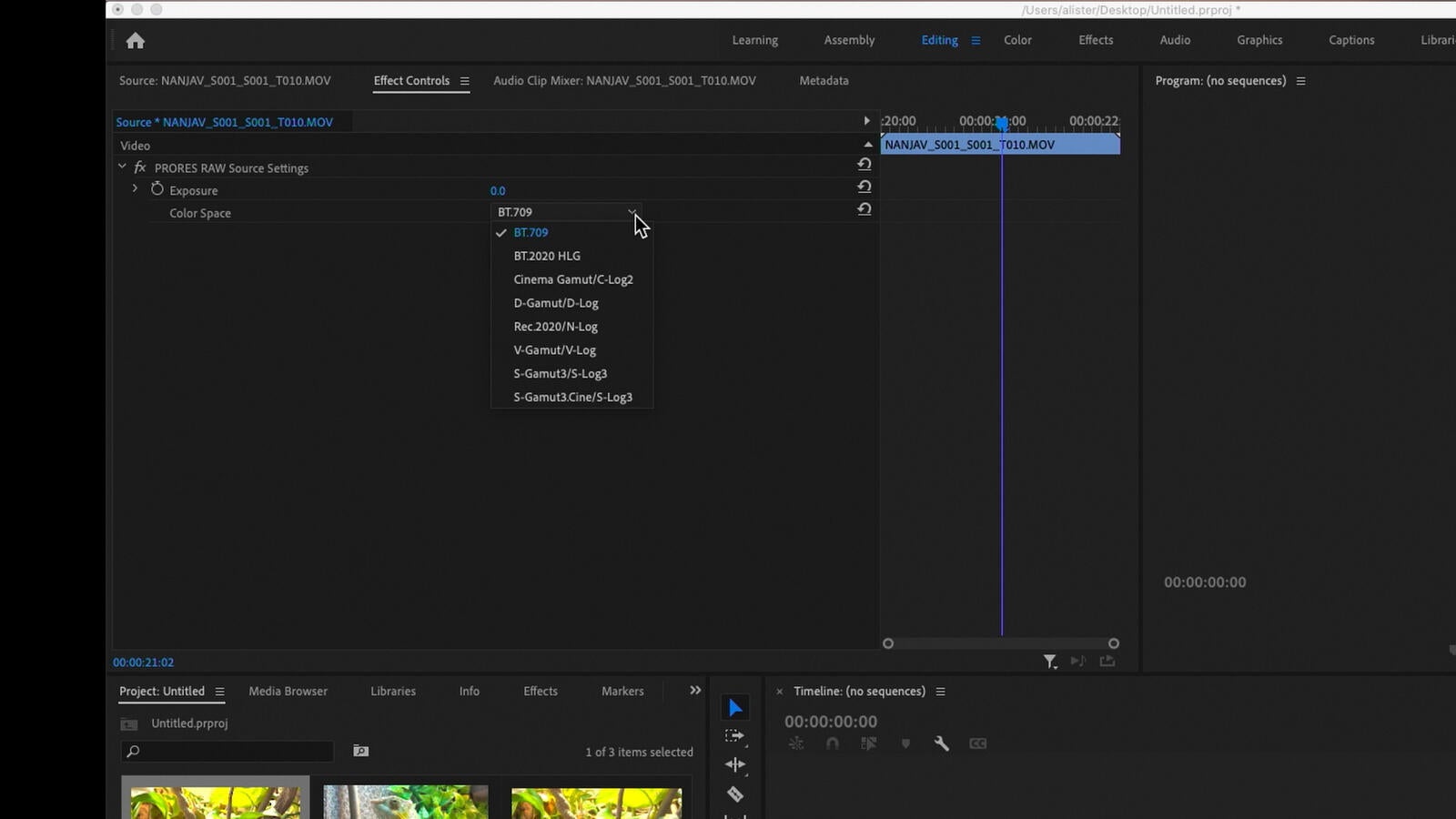Collapse the Video section arrow
The width and height of the screenshot is (1456, 819).
[868, 145]
